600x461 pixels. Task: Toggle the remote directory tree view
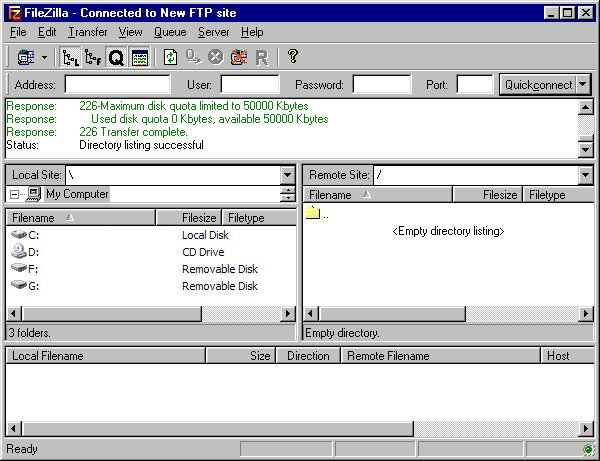[x=93, y=57]
